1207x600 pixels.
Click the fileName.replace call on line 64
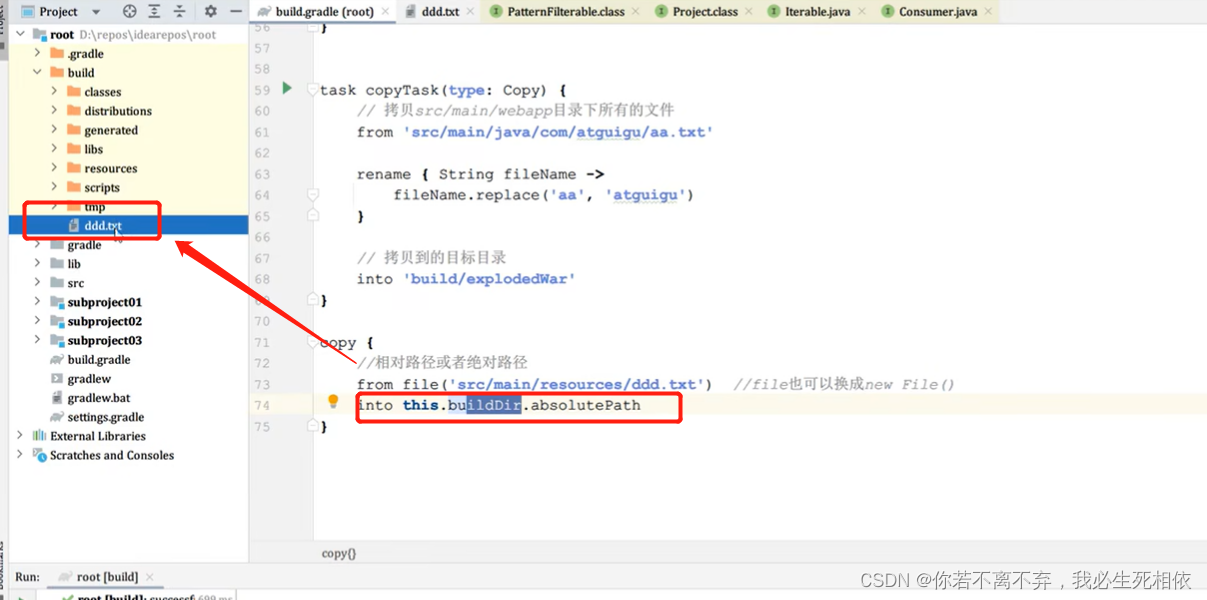click(543, 195)
